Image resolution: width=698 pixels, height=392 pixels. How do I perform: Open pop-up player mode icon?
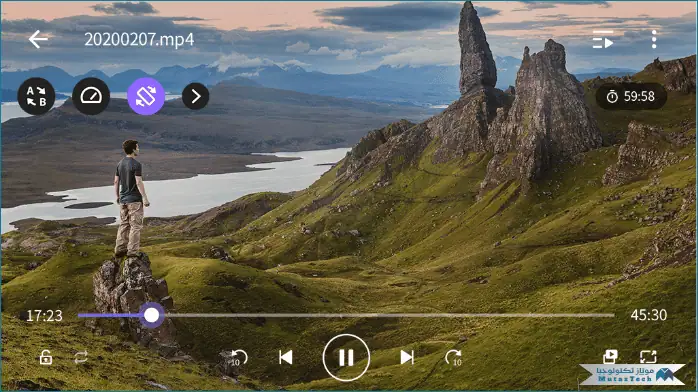tap(610, 356)
